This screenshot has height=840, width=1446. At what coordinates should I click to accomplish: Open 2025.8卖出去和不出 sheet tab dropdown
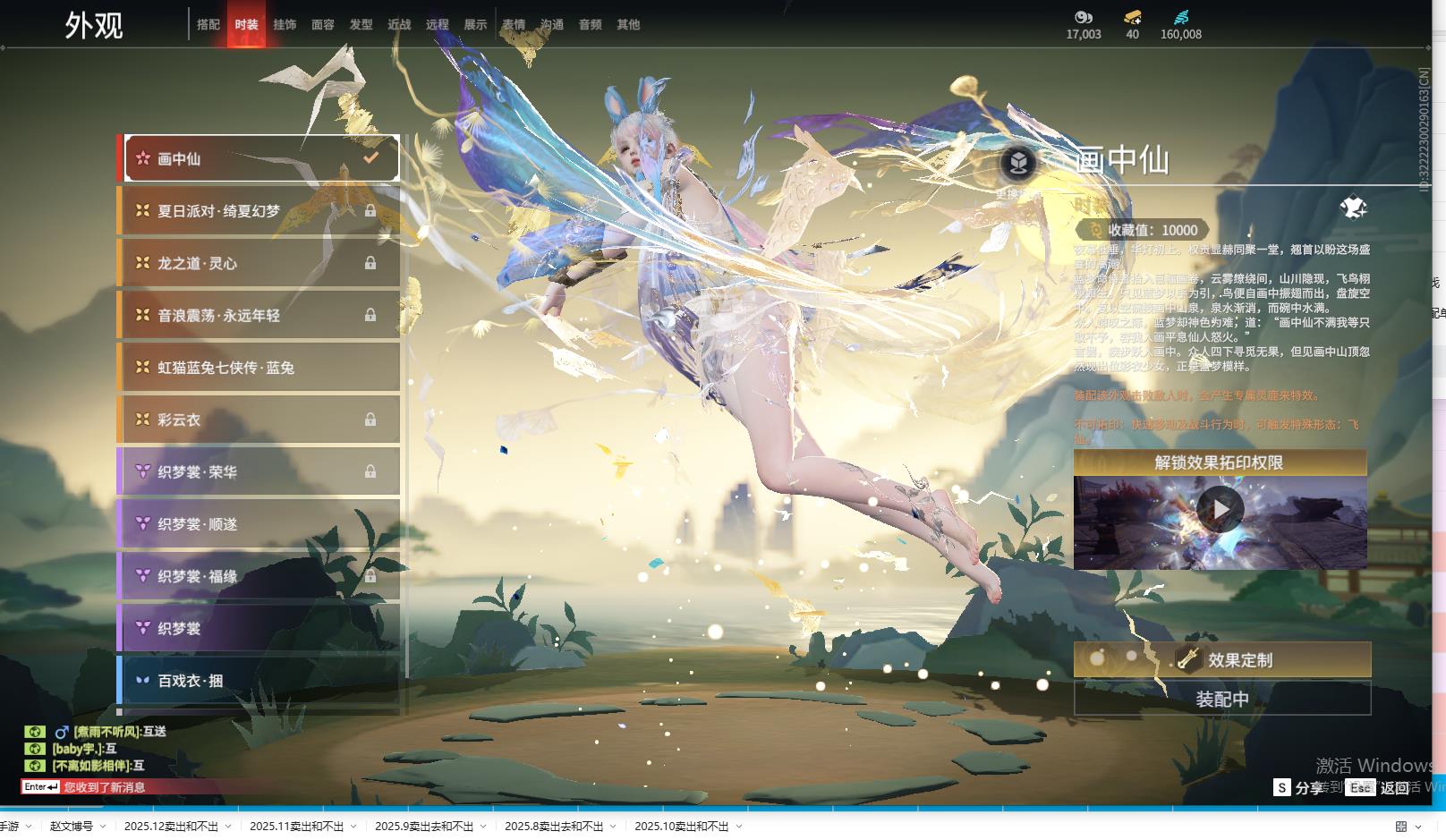613,827
